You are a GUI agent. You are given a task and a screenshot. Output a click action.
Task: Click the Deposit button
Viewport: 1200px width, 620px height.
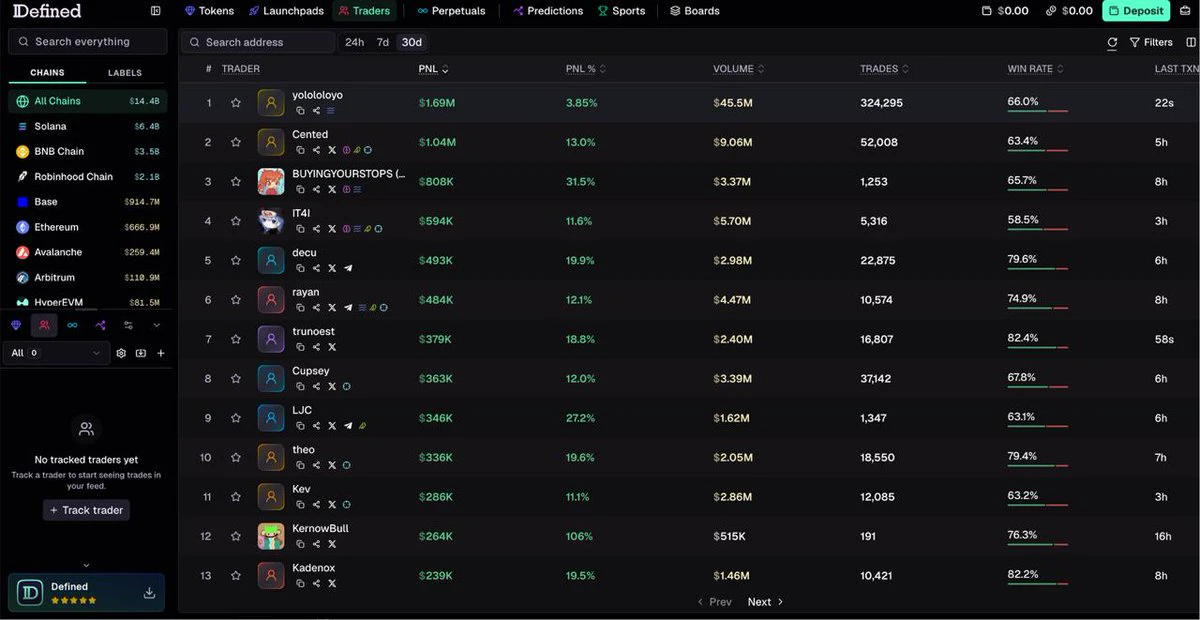click(1136, 11)
